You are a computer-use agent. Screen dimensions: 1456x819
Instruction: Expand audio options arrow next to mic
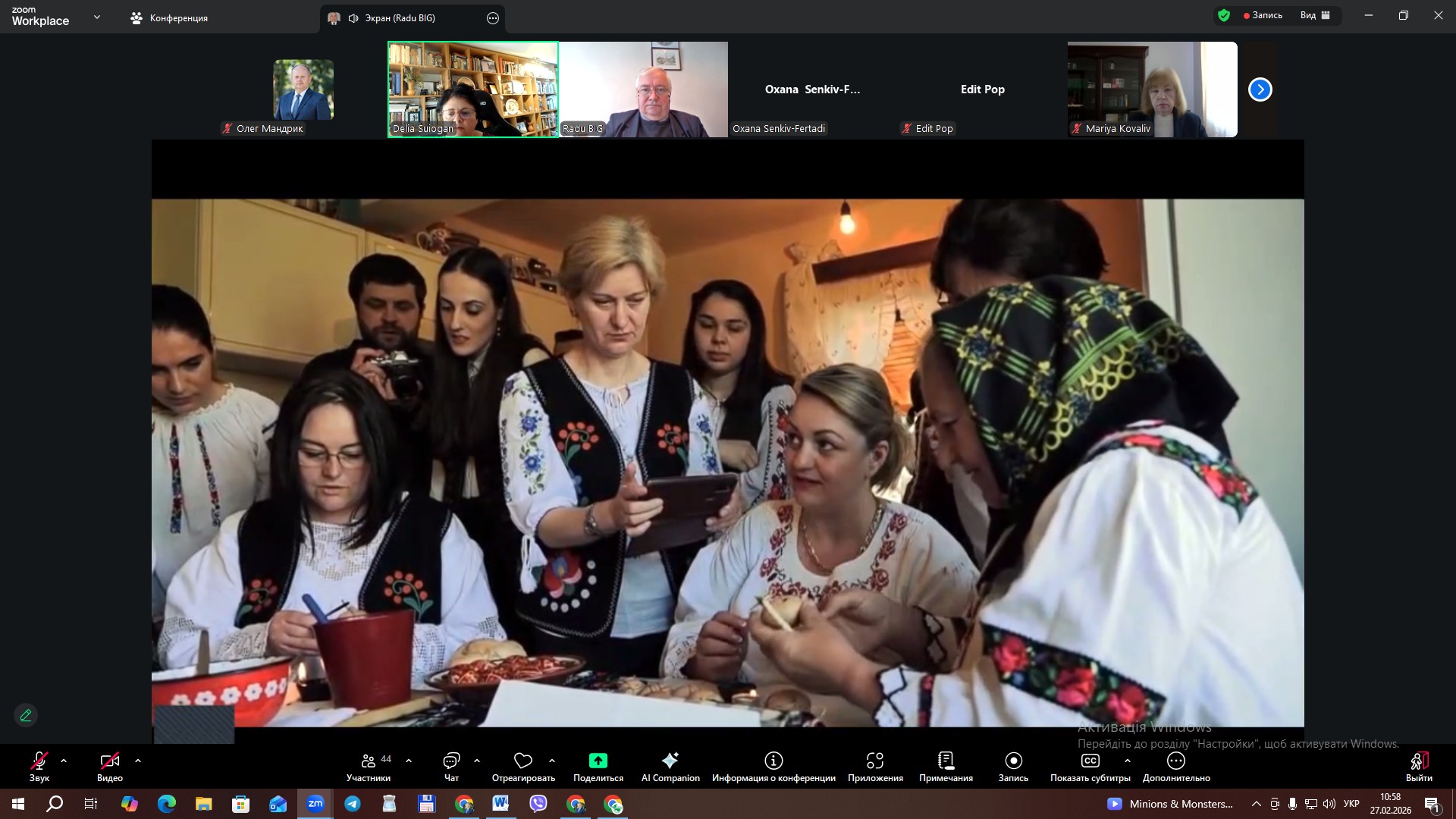pyautogui.click(x=64, y=761)
